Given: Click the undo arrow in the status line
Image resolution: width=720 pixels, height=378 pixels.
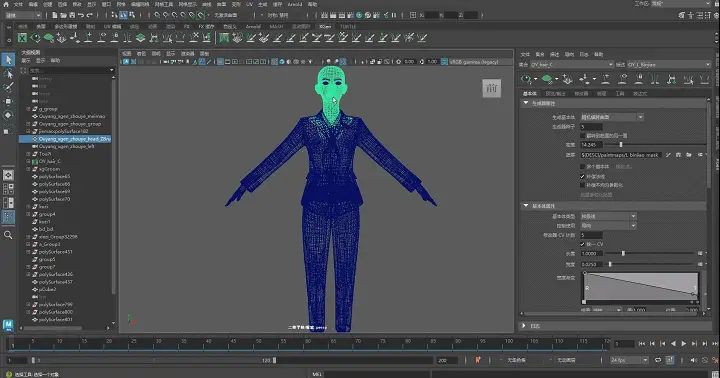Looking at the screenshot, I should point(81,15).
